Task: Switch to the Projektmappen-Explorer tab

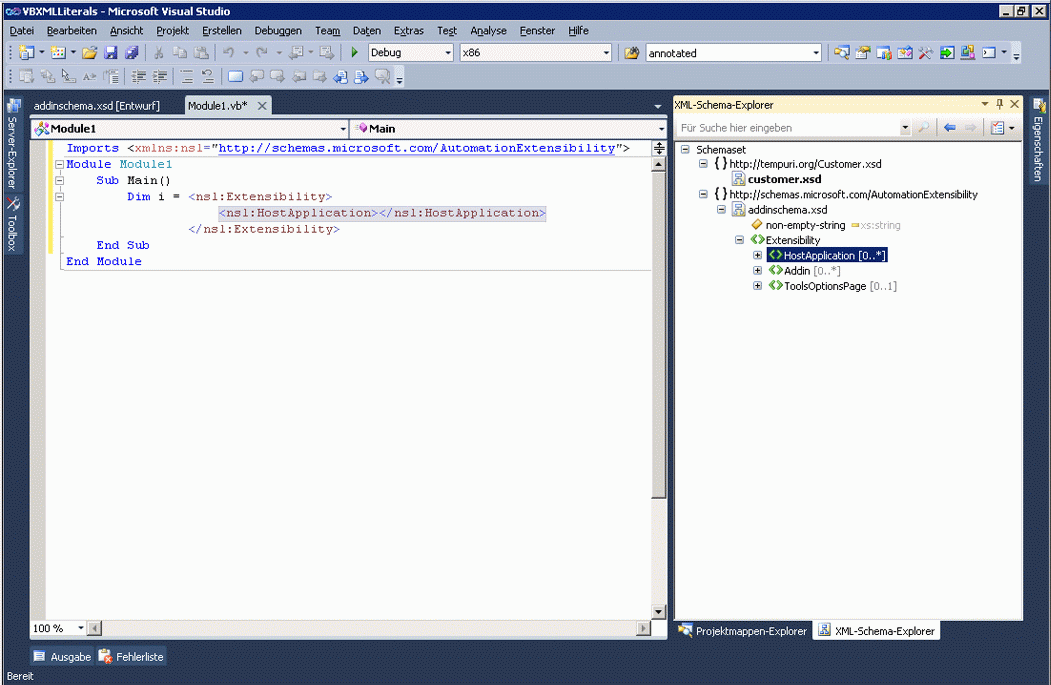Action: (x=743, y=631)
